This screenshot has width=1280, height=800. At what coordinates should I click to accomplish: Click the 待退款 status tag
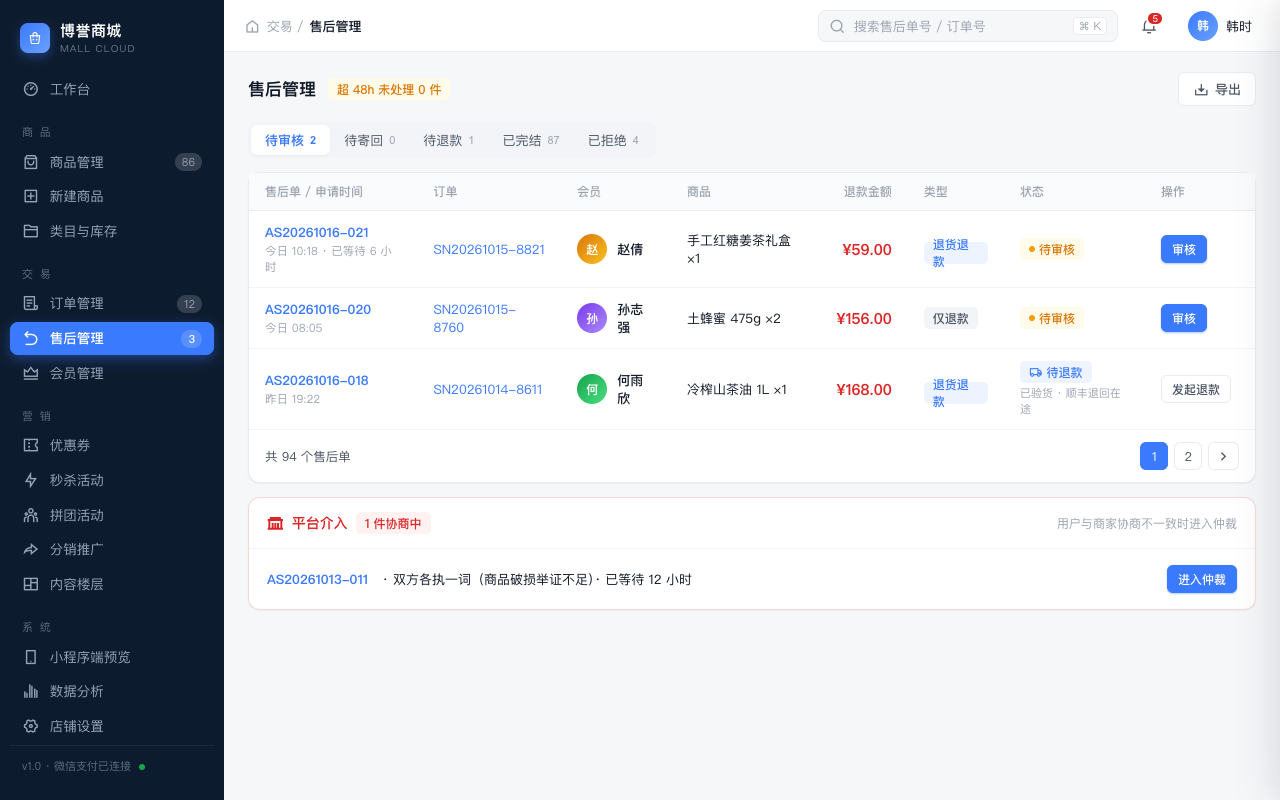1056,372
